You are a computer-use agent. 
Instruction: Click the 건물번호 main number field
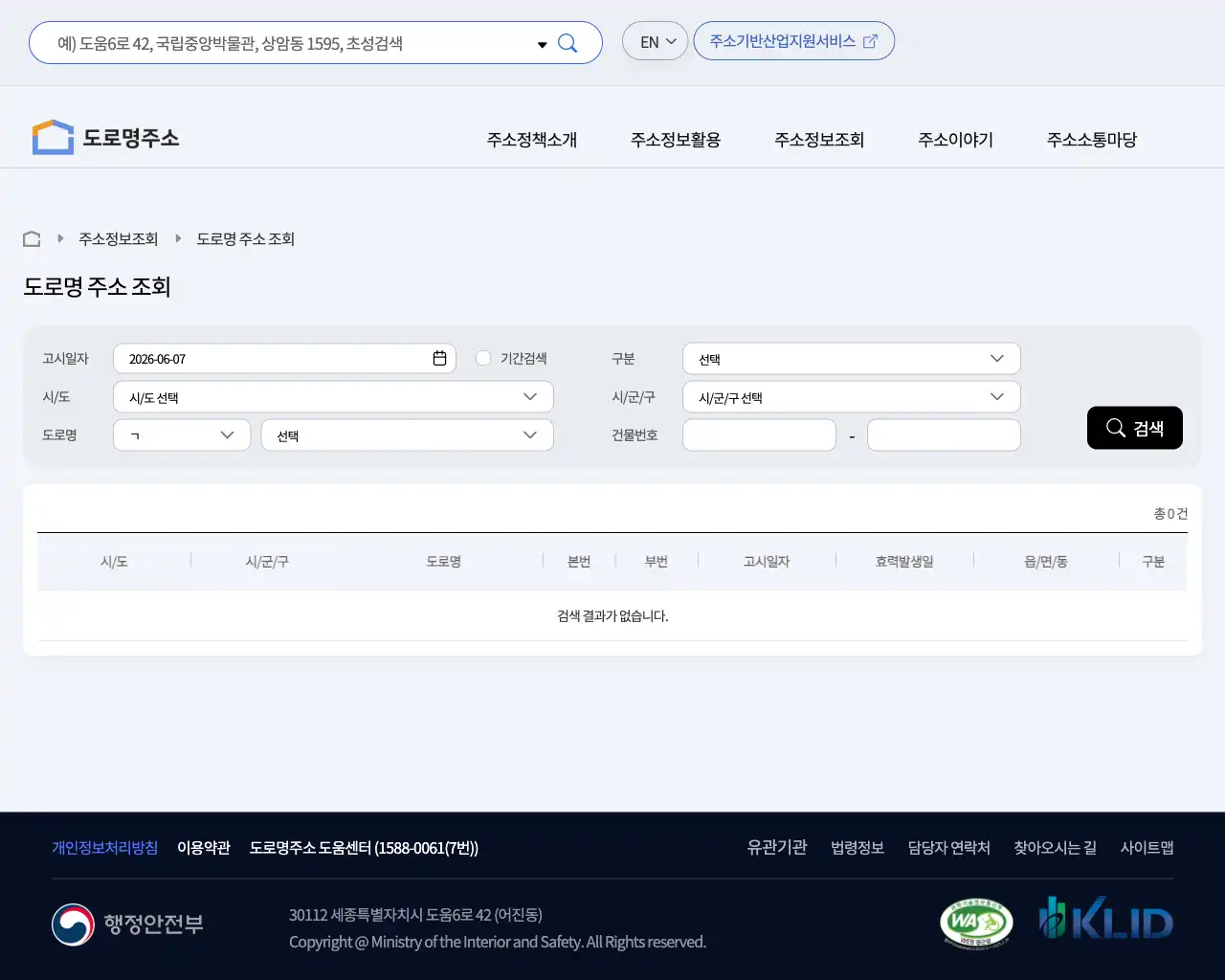pos(759,434)
